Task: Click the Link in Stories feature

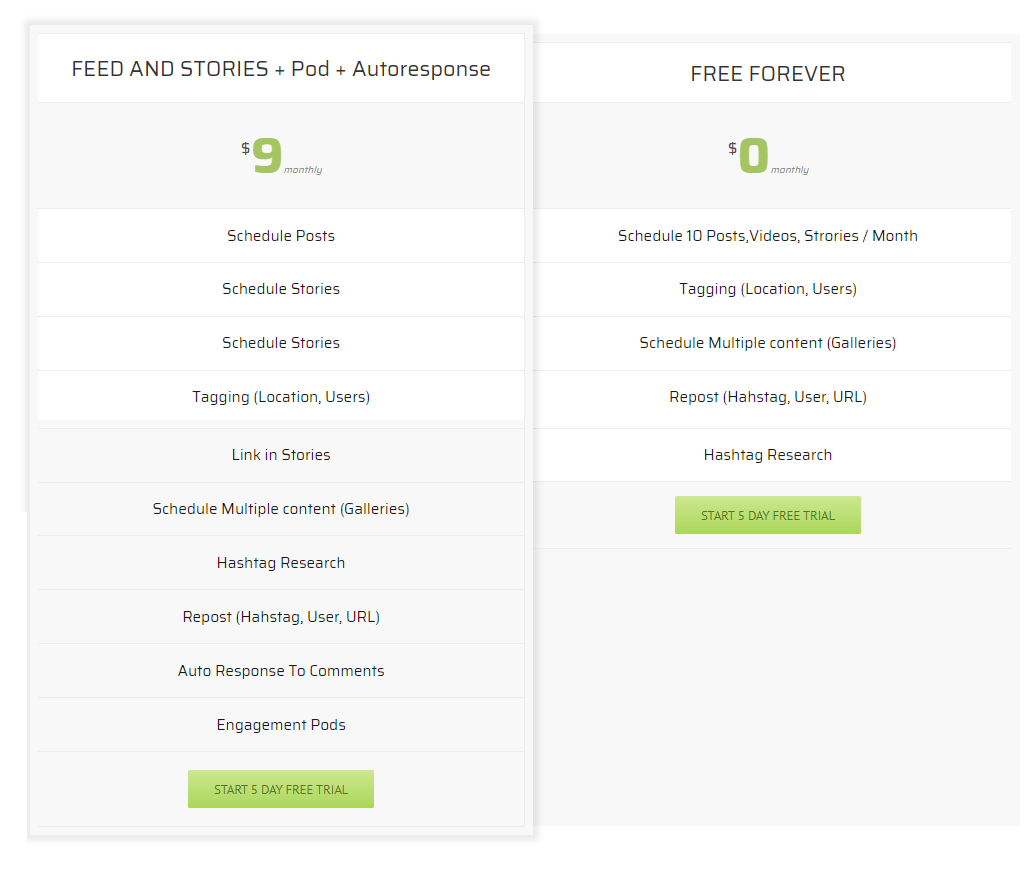Action: point(281,455)
